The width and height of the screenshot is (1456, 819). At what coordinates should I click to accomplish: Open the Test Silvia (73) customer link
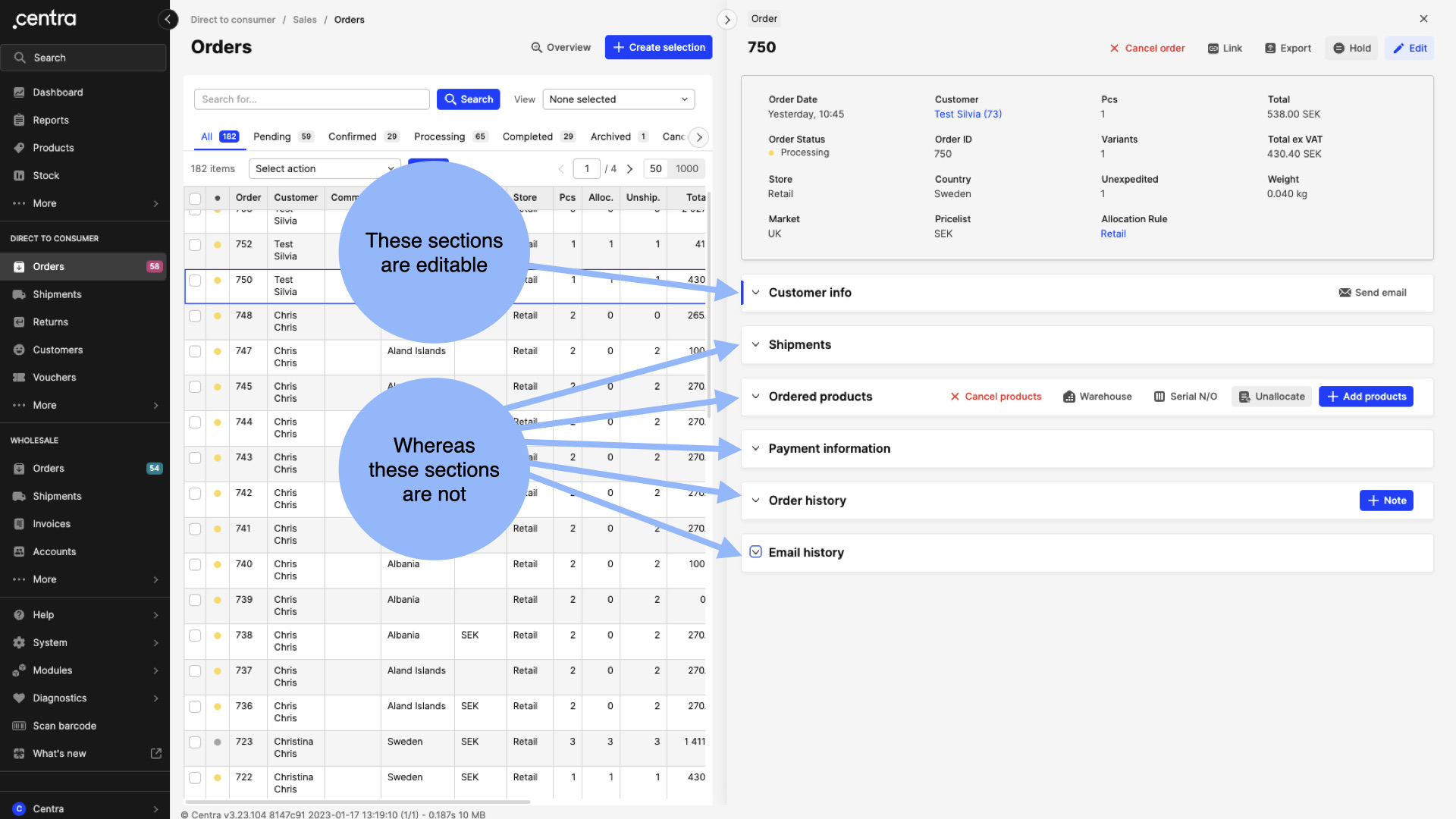[x=967, y=114]
